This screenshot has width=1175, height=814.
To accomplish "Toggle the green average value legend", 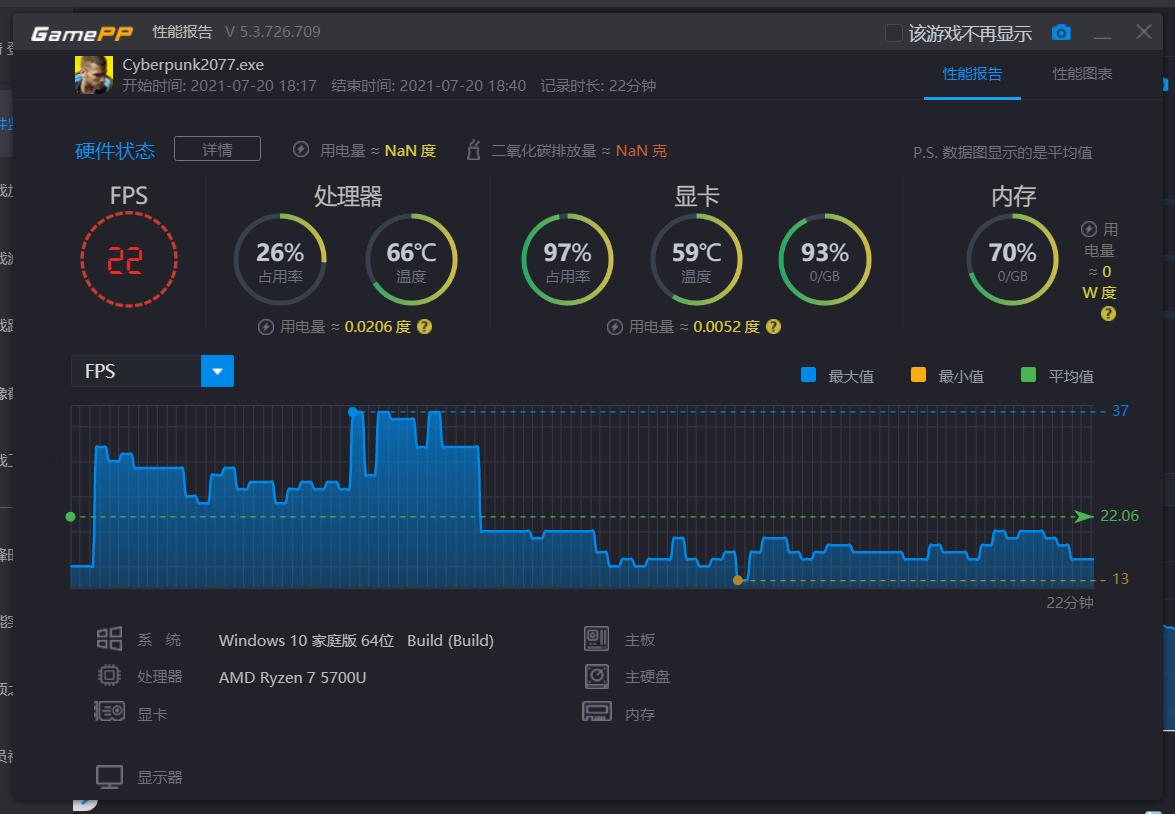I will click(1028, 376).
